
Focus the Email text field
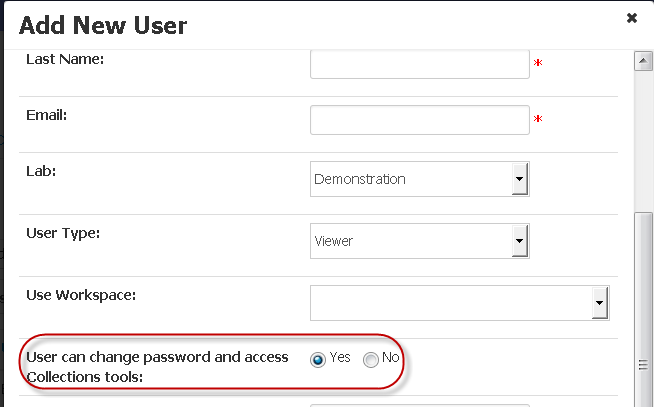420,120
